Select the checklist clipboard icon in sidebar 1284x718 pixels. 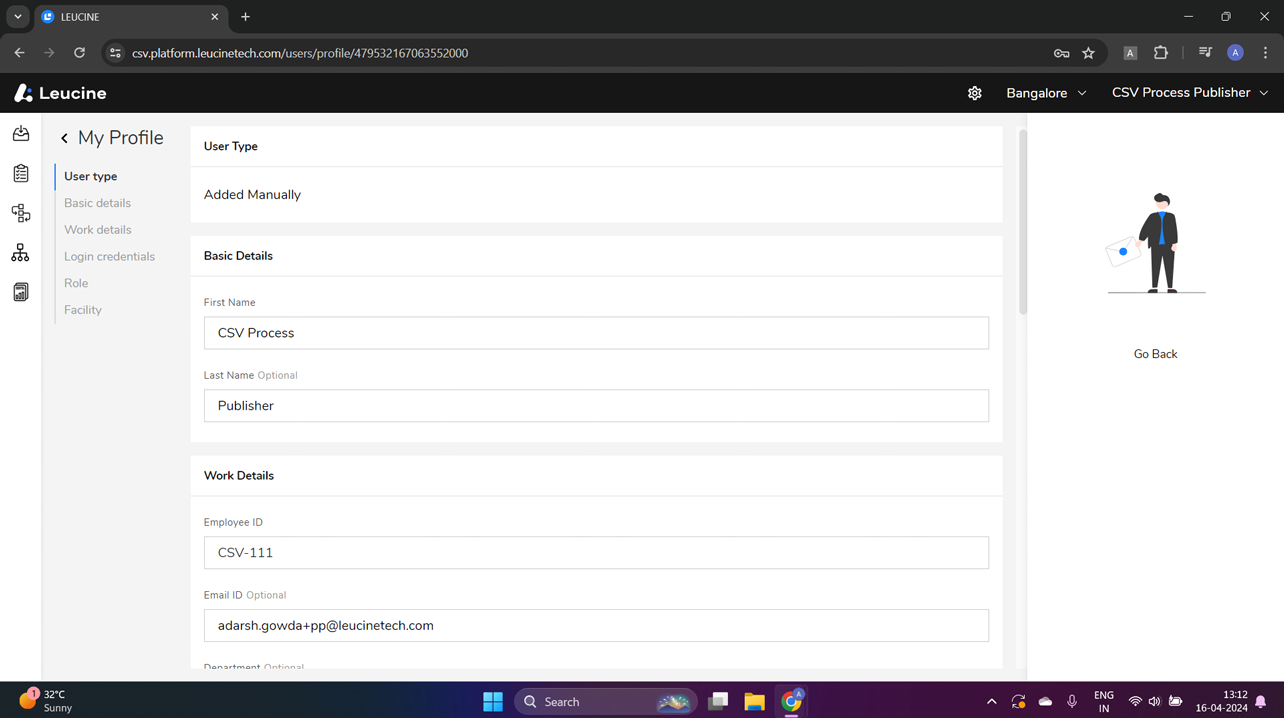click(21, 173)
